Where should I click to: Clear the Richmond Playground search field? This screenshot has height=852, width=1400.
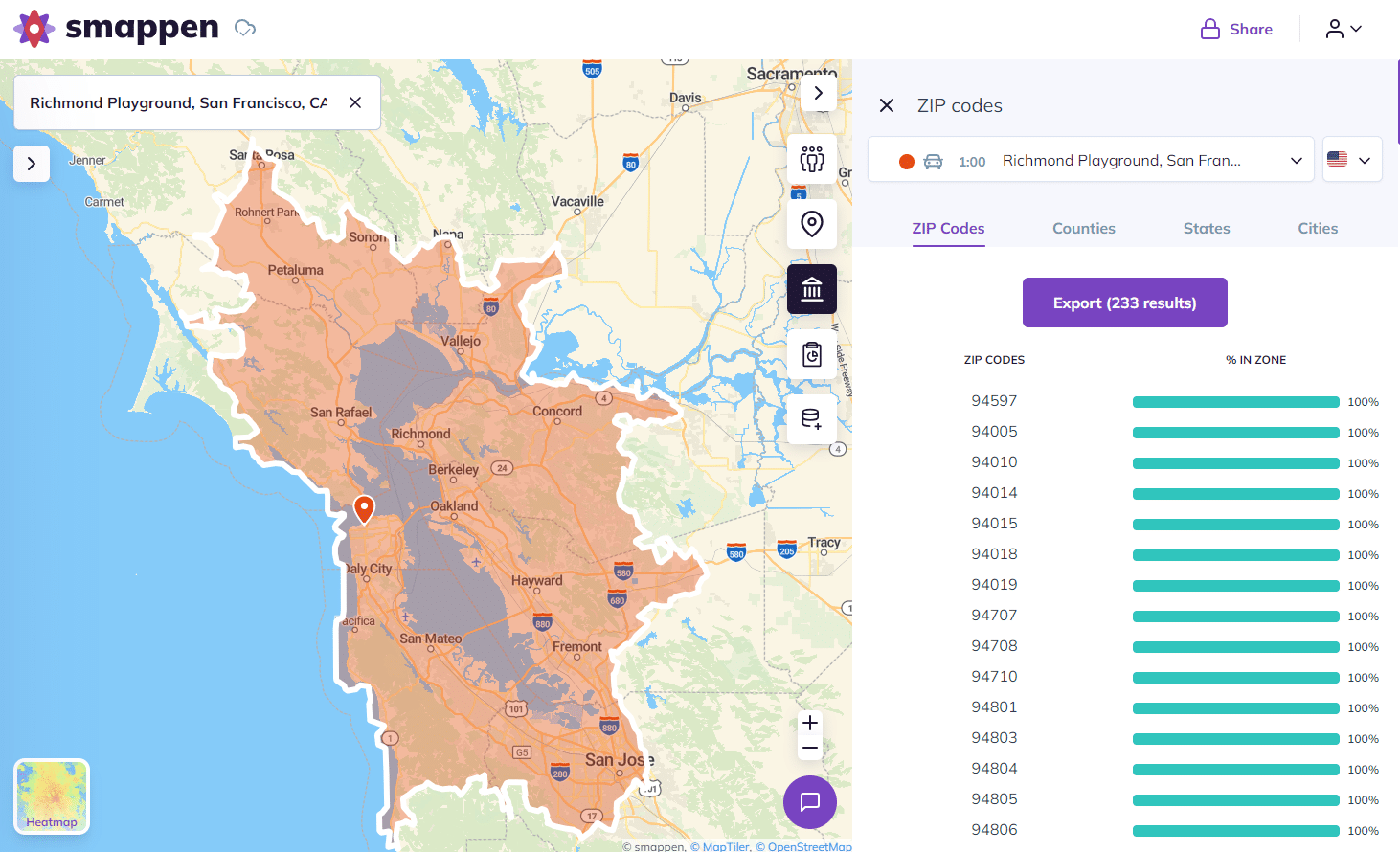[x=355, y=101]
